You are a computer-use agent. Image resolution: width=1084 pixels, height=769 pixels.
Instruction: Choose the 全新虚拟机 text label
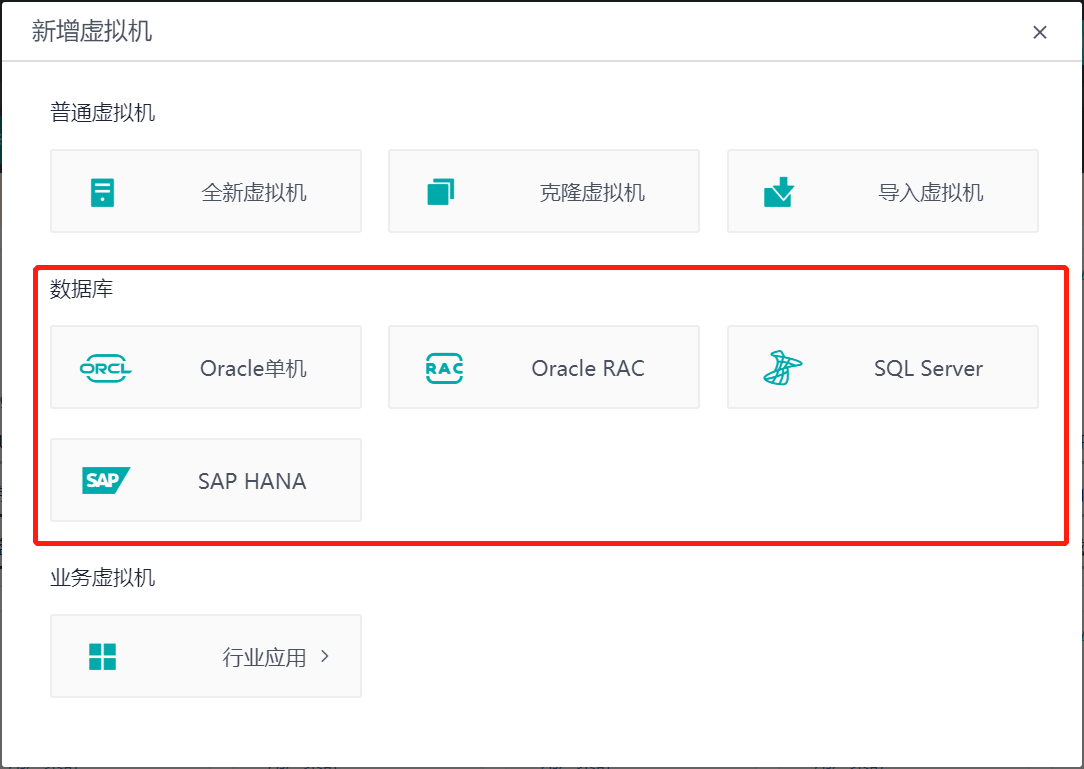[254, 192]
